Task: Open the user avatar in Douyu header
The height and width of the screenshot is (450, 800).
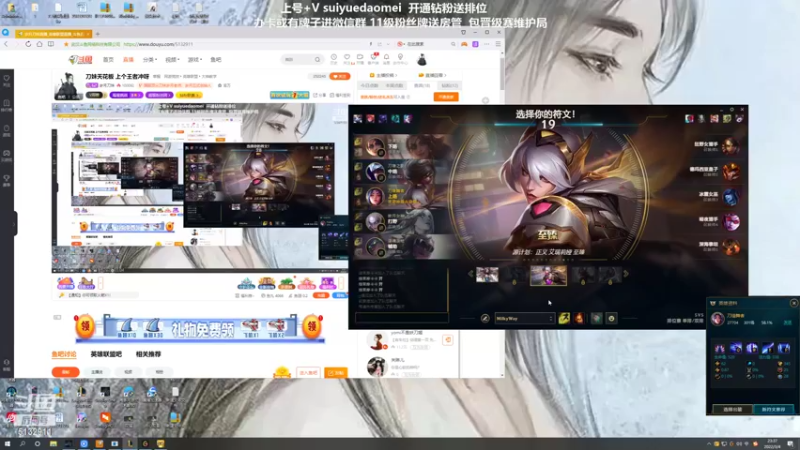Action: pyautogui.click(x=421, y=60)
